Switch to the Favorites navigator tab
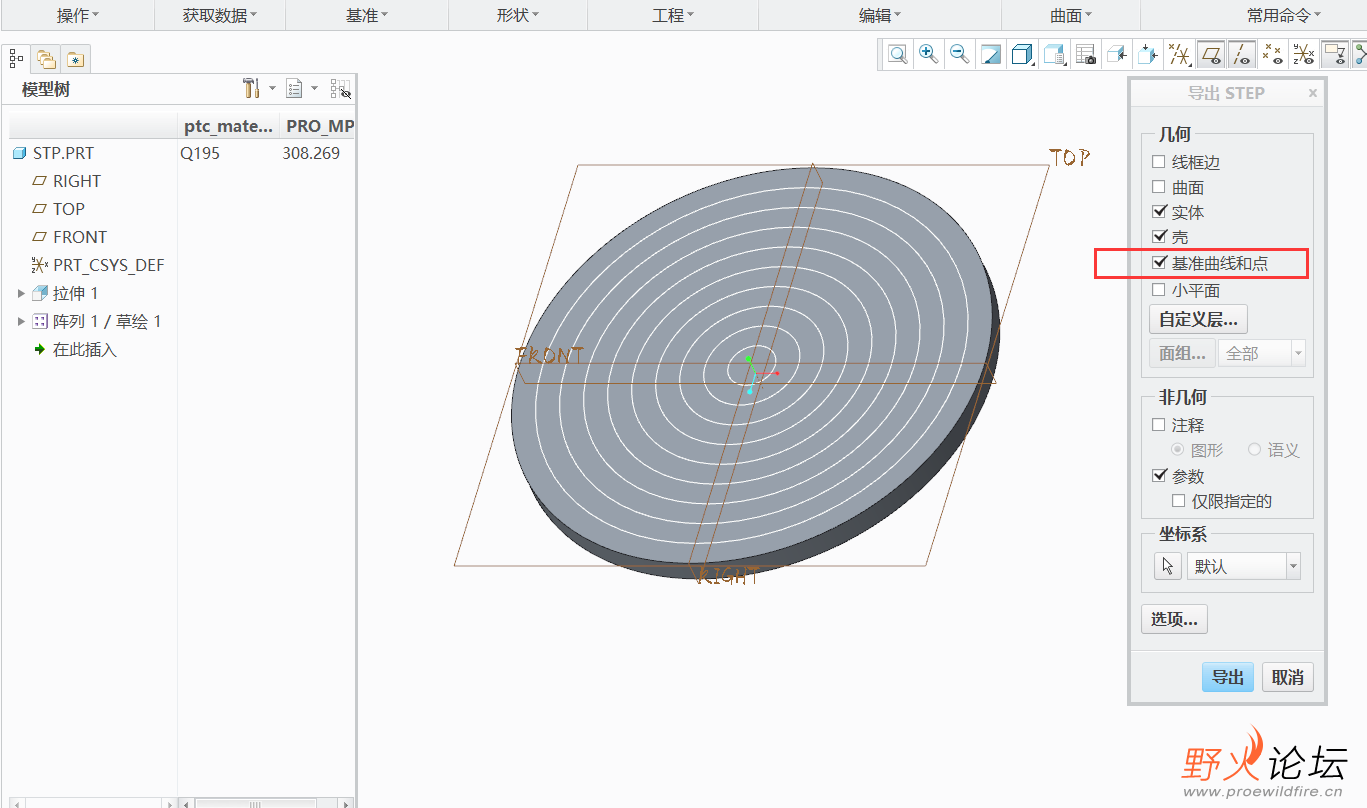The image size is (1367, 808). point(75,59)
